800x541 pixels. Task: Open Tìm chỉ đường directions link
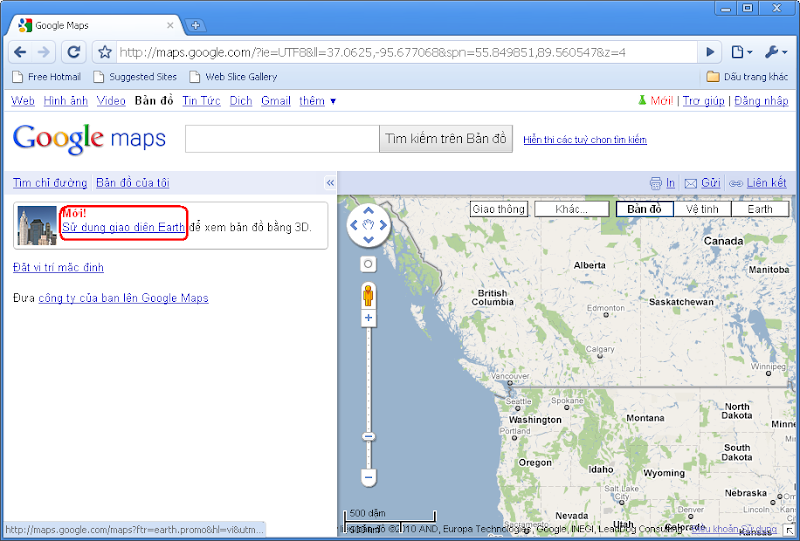[50, 183]
